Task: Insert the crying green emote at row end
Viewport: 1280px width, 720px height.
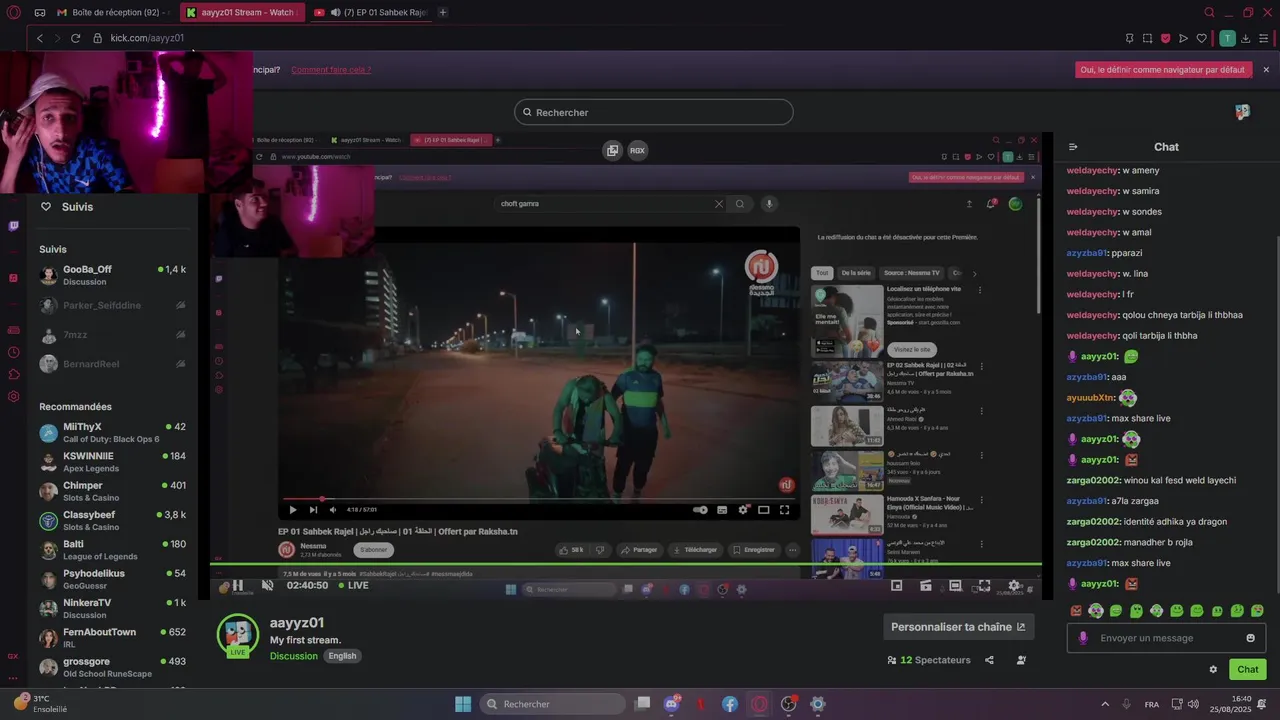Action: click(1257, 611)
